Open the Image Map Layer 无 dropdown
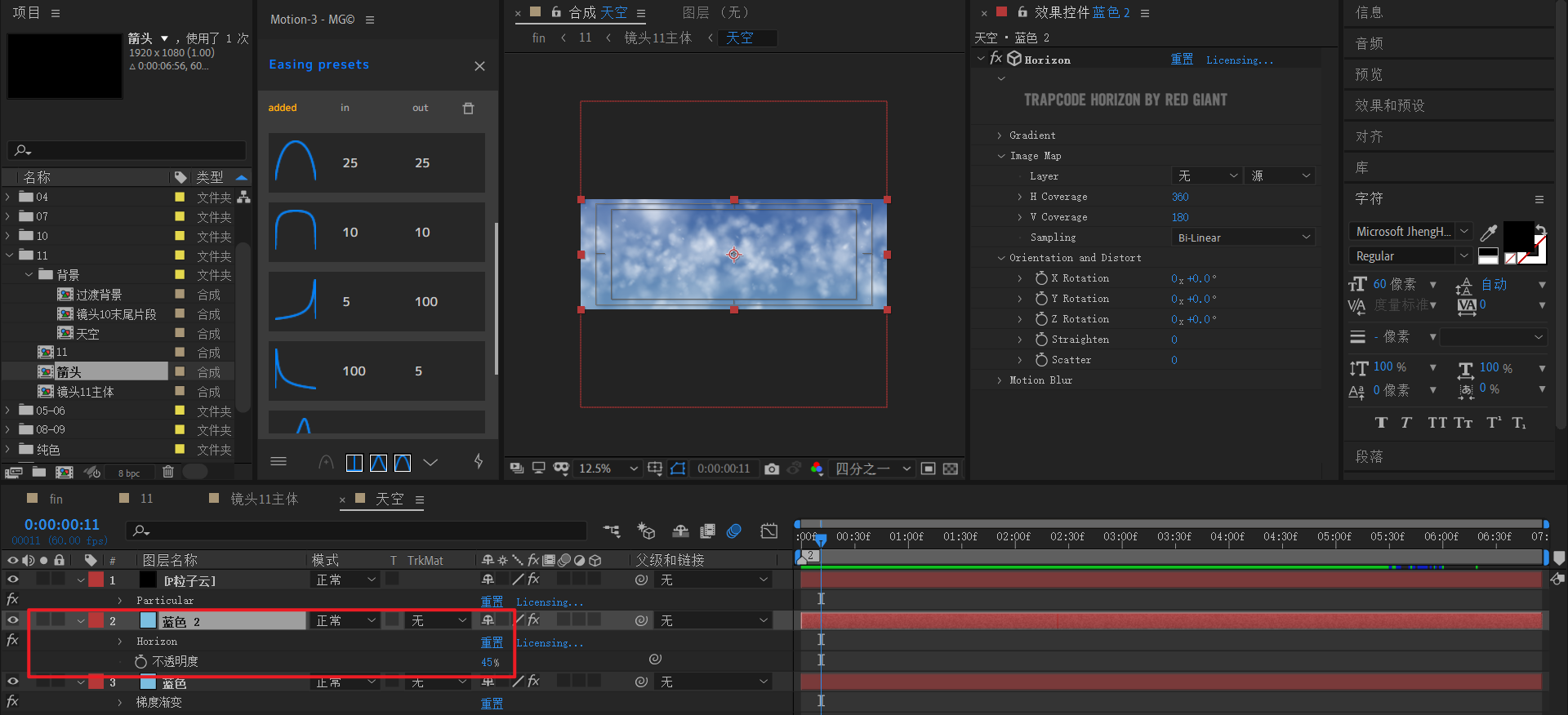The image size is (1568, 715). click(x=1207, y=176)
